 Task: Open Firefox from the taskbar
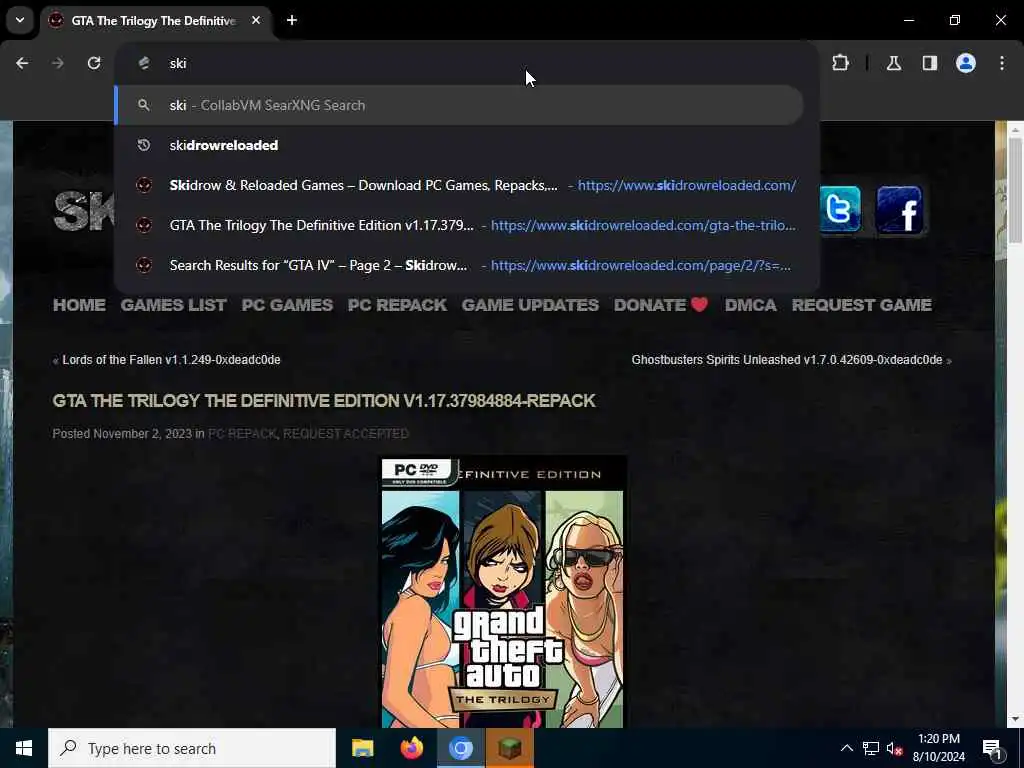tap(411, 748)
